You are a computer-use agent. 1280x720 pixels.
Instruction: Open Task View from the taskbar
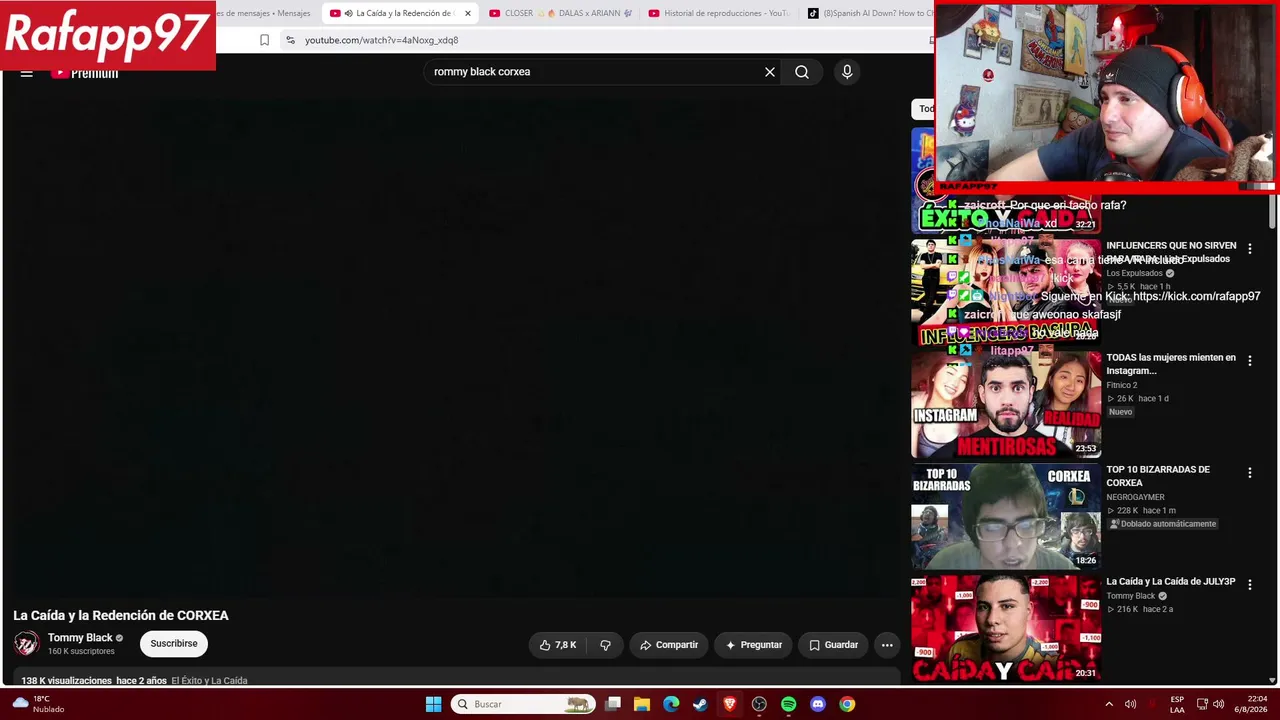[x=613, y=704]
